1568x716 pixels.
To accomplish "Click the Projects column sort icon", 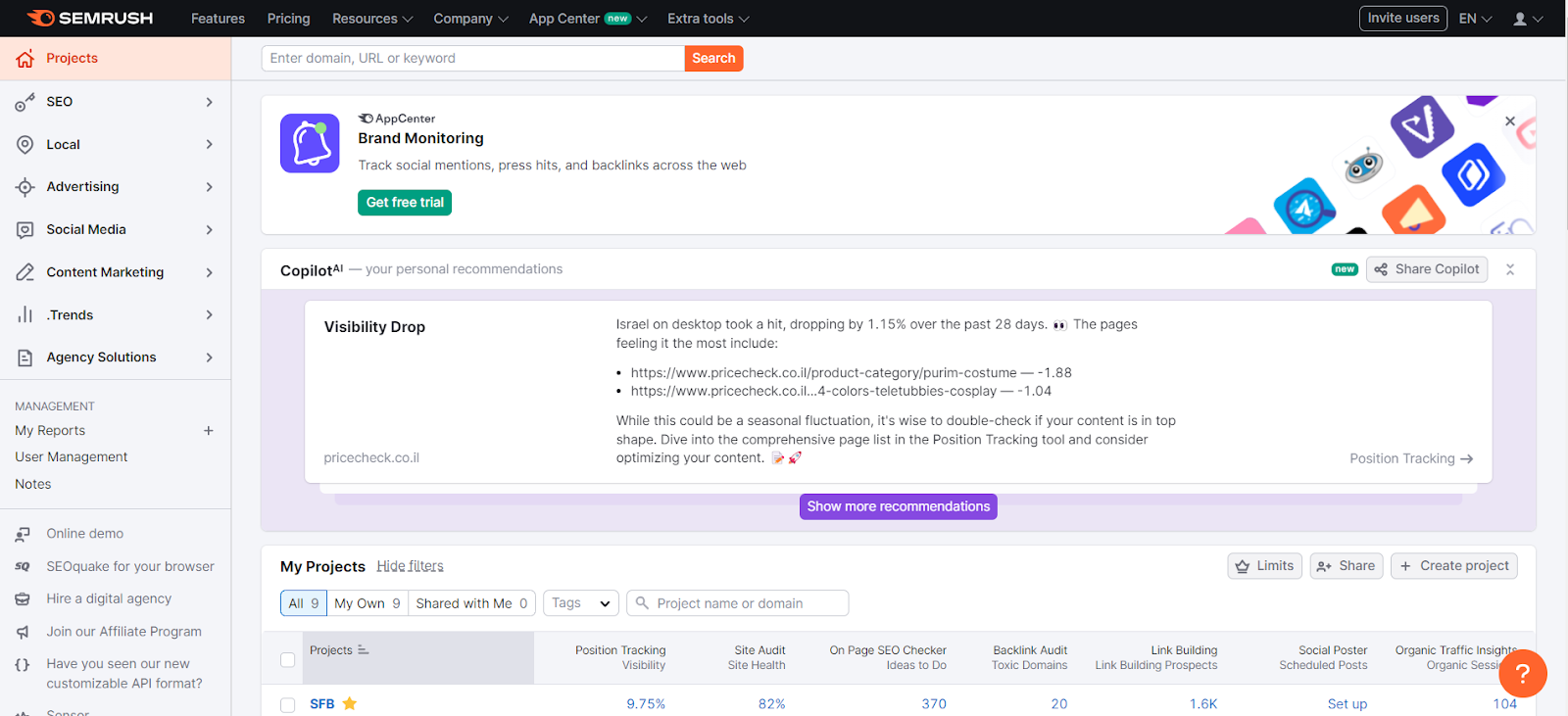I will click(x=364, y=650).
